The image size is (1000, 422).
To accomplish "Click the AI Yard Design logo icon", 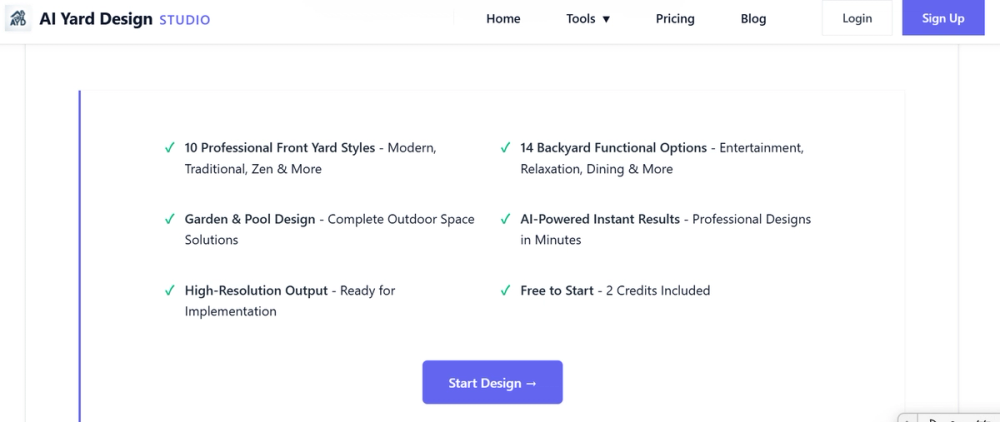I will pos(17,19).
